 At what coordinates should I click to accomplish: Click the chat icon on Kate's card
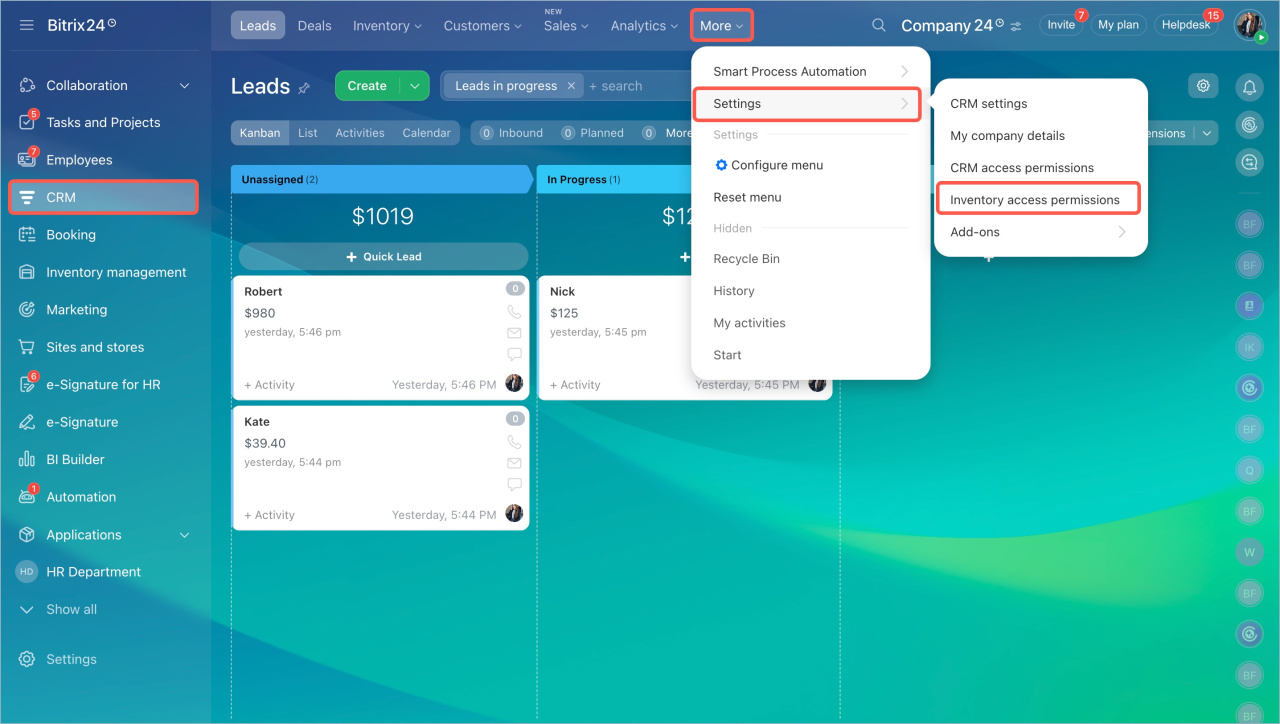tap(514, 484)
